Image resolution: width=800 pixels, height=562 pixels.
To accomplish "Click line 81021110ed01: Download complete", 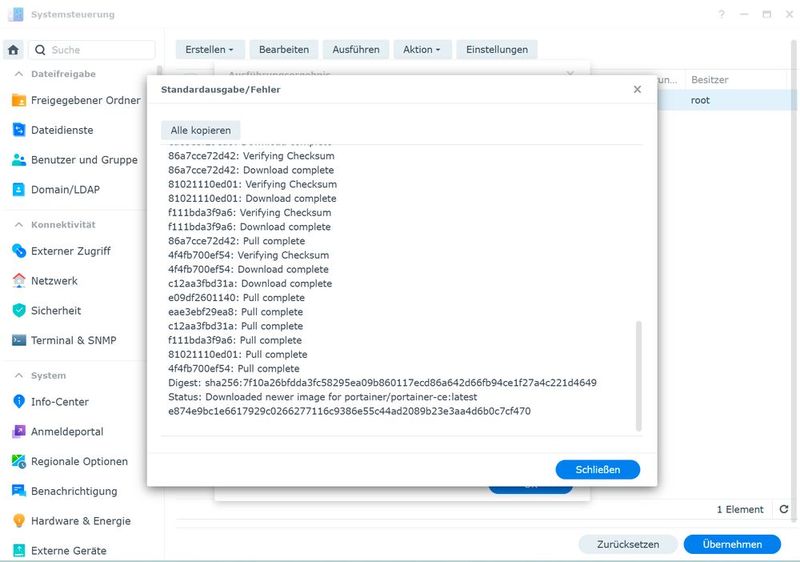I will pyautogui.click(x=252, y=198).
